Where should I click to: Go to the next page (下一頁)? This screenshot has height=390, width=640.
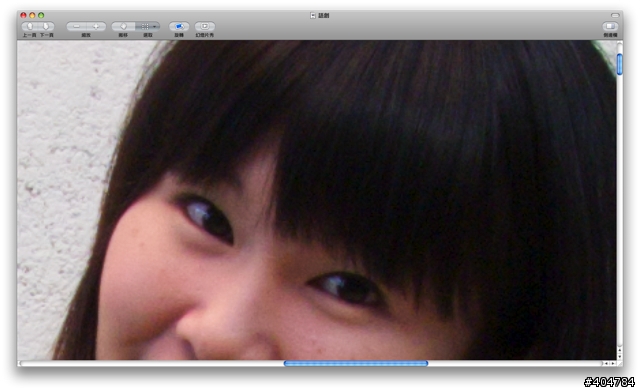pyautogui.click(x=46, y=26)
